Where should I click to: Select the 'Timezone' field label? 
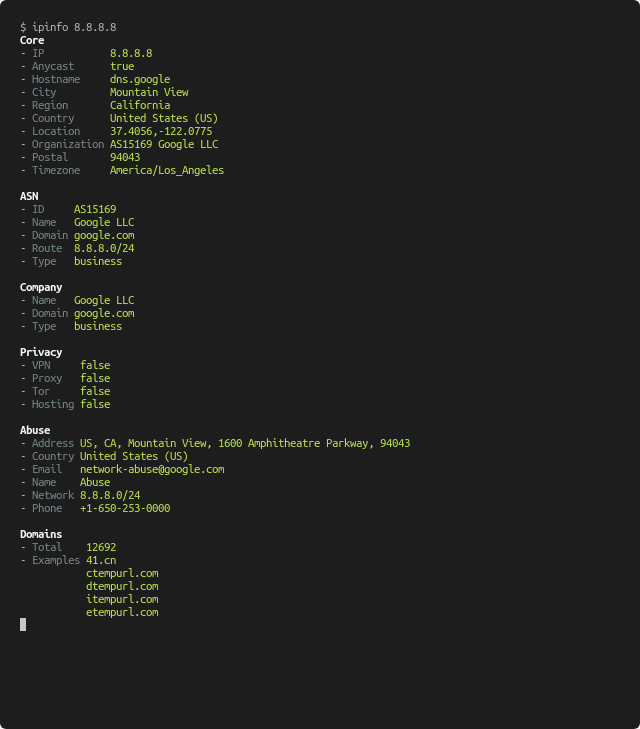pyautogui.click(x=56, y=171)
